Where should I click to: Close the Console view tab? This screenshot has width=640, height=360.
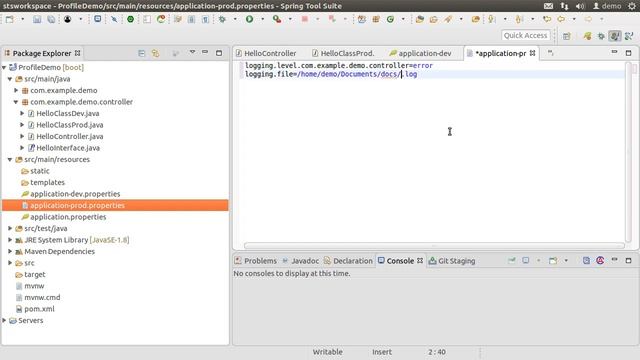pos(420,260)
